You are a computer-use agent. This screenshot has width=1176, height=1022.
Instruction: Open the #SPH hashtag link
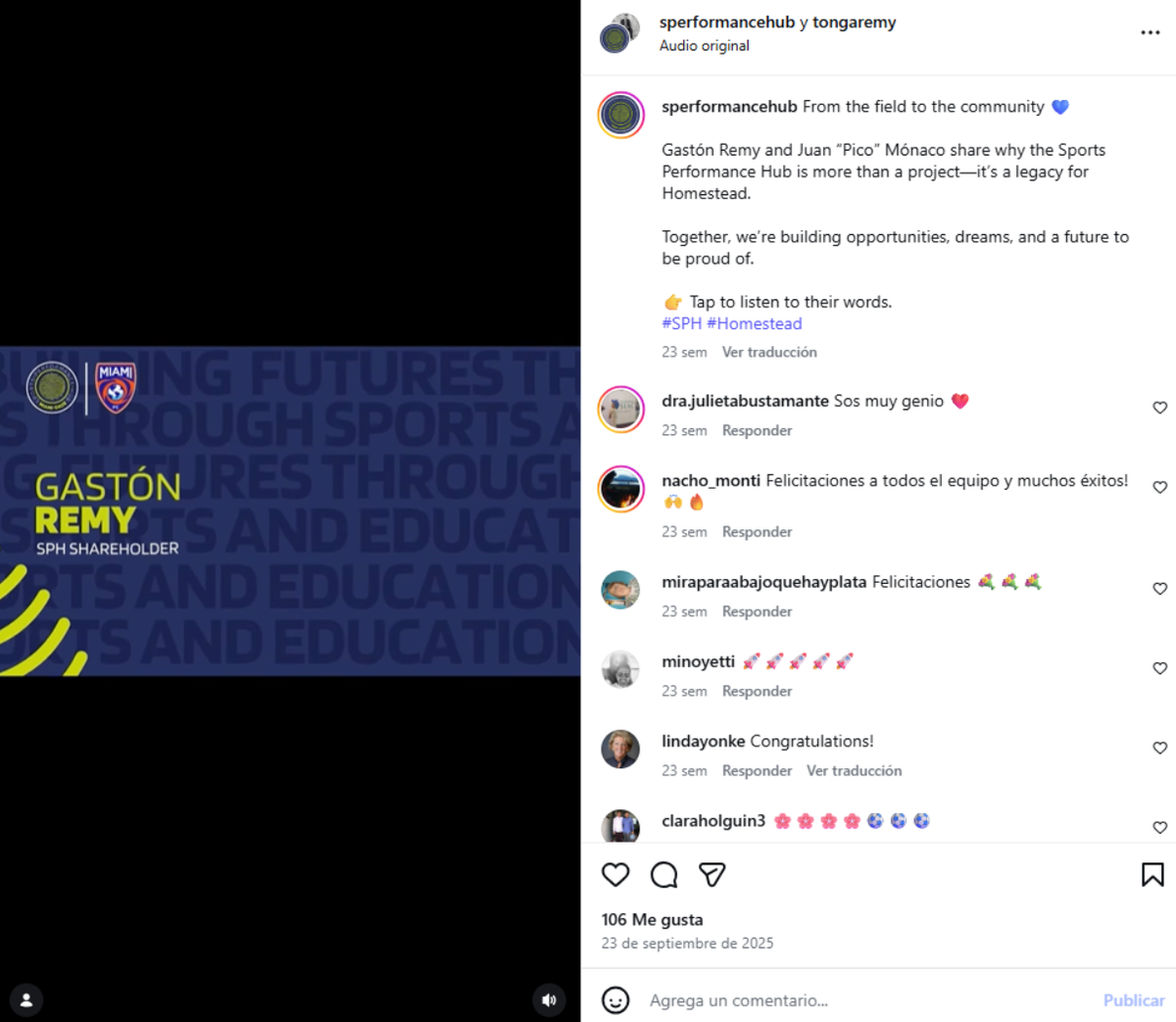[682, 323]
